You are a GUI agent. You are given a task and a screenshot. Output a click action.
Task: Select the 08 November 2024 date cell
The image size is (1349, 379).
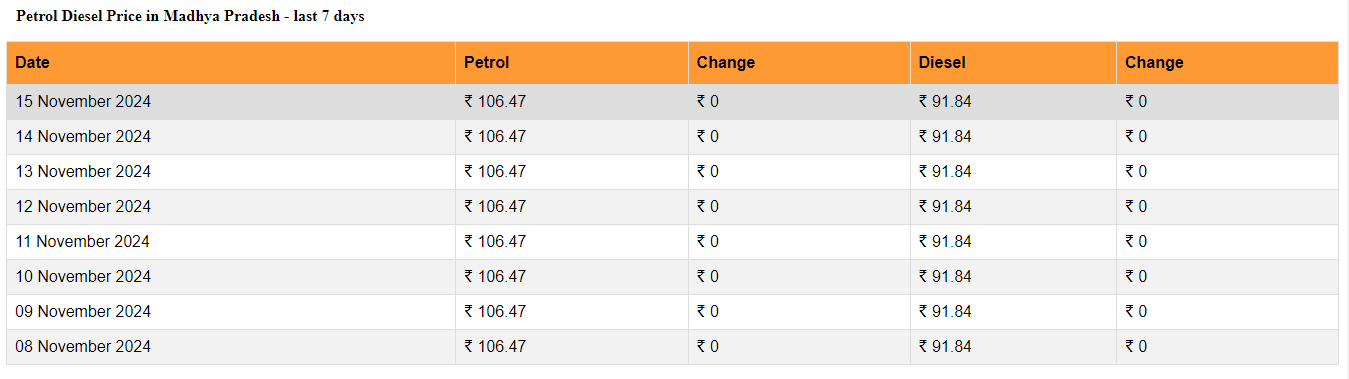point(231,347)
